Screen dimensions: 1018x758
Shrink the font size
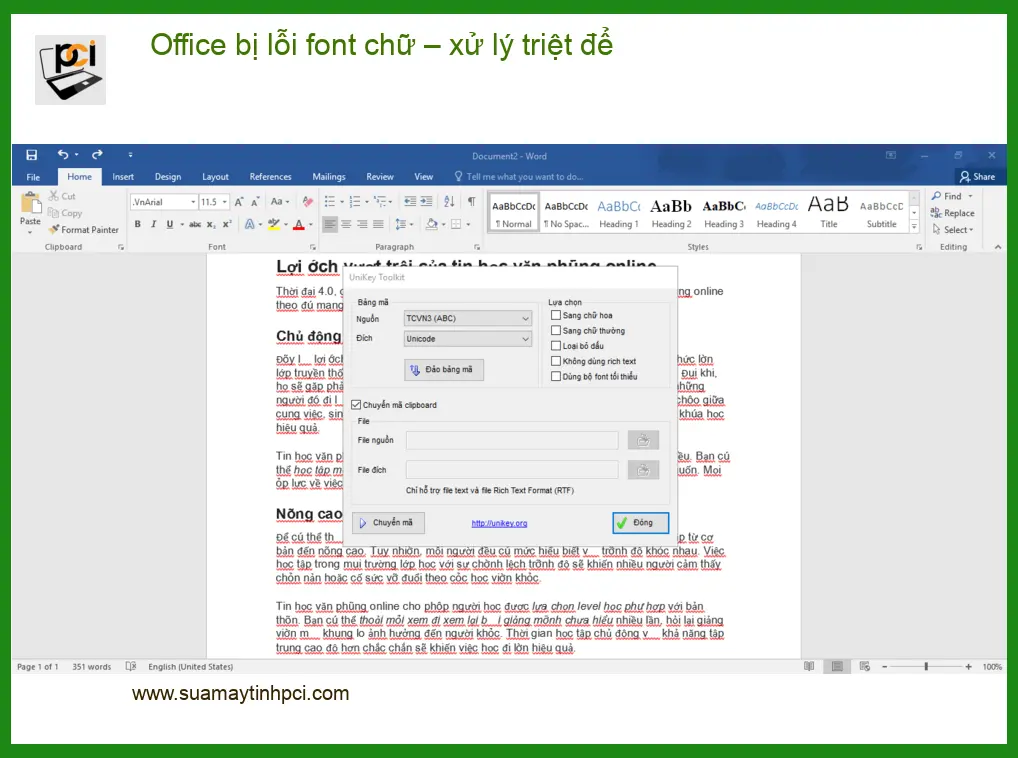(255, 202)
